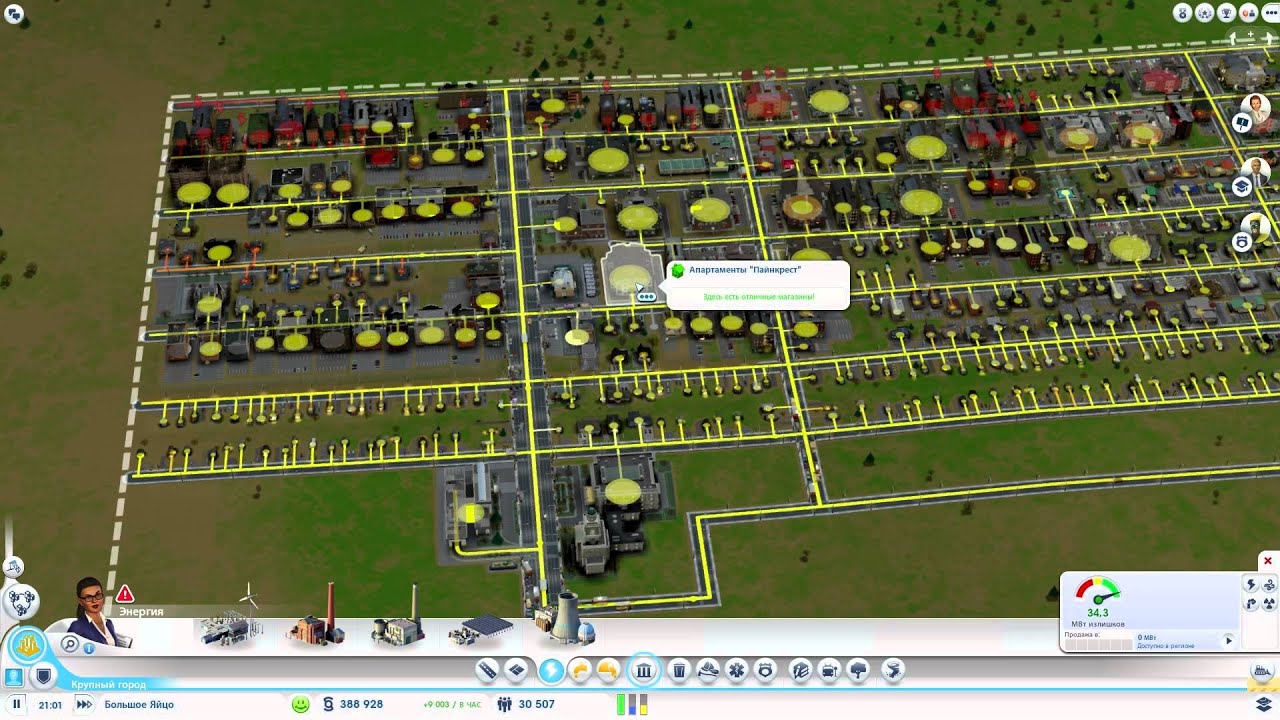
Task: Open the Government buildings menu
Action: (644, 670)
